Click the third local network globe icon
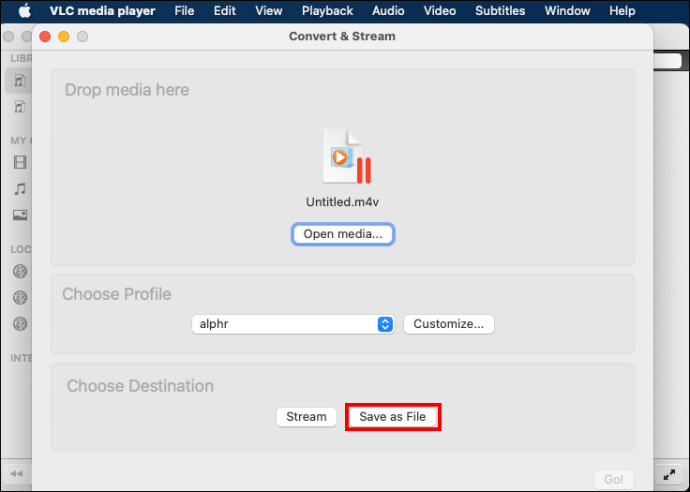The image size is (690, 492). click(19, 324)
